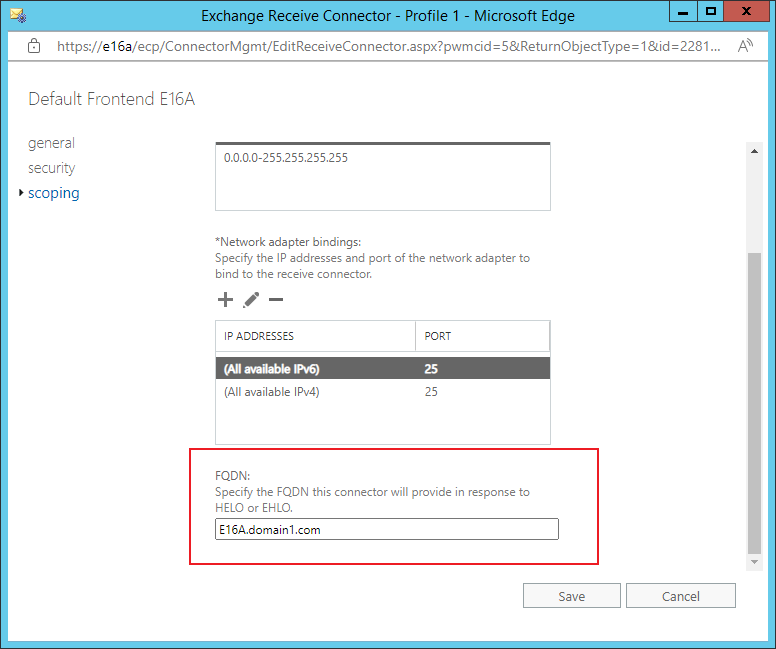
Task: Select the All available IPv4 row
Action: pos(383,392)
